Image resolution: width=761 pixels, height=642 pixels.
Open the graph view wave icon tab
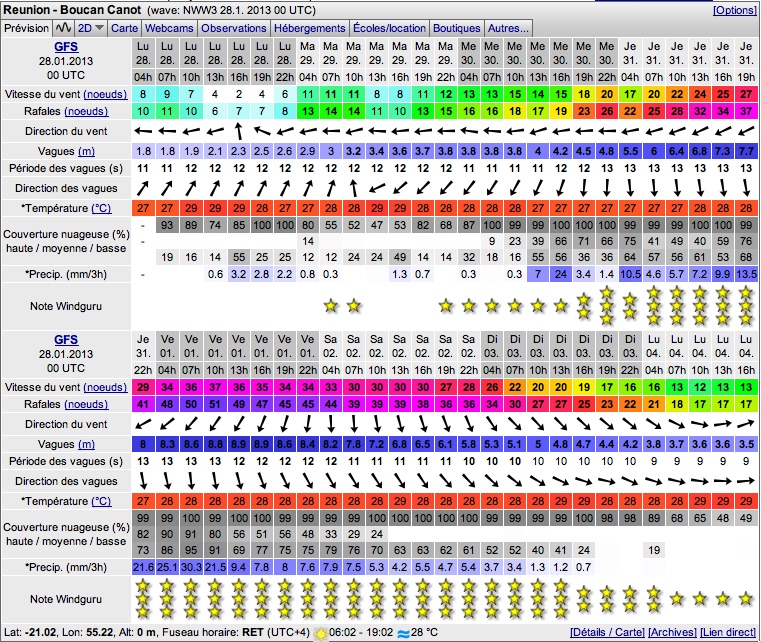point(63,29)
